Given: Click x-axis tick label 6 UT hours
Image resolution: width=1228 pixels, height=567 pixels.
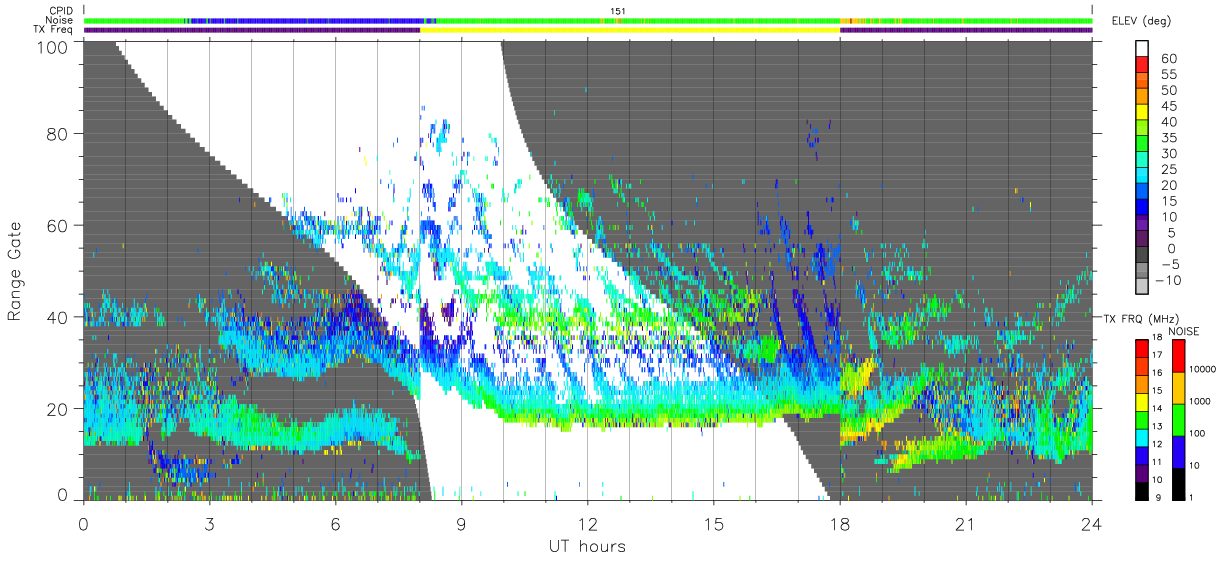Looking at the screenshot, I should pos(335,524).
